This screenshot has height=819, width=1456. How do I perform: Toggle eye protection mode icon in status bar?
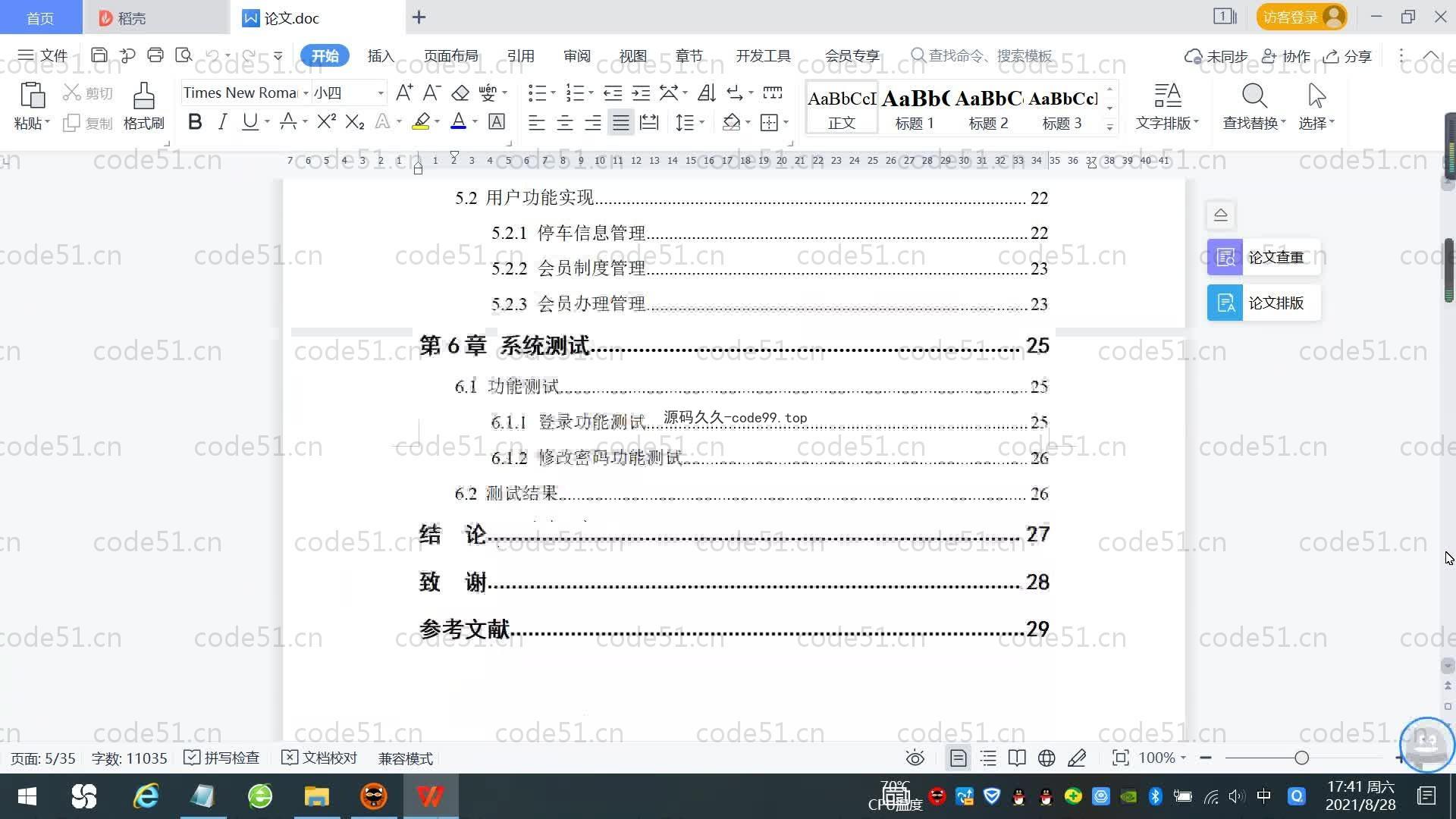(x=915, y=758)
